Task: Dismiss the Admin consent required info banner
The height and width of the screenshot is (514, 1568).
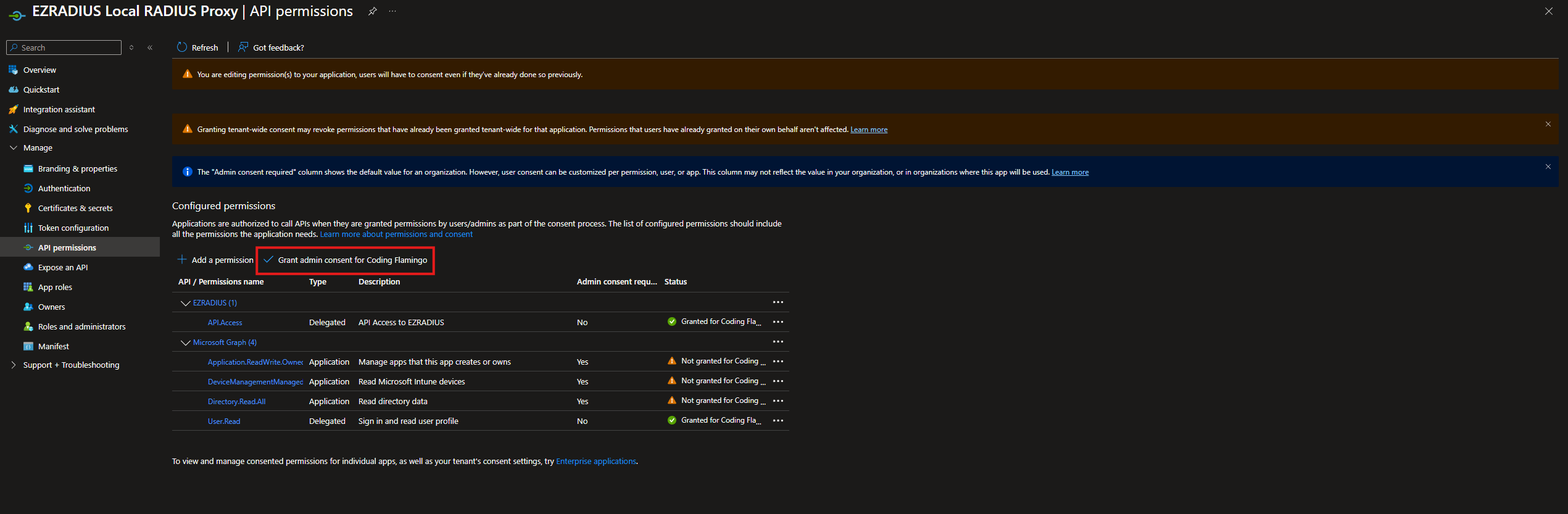Action: point(1548,167)
